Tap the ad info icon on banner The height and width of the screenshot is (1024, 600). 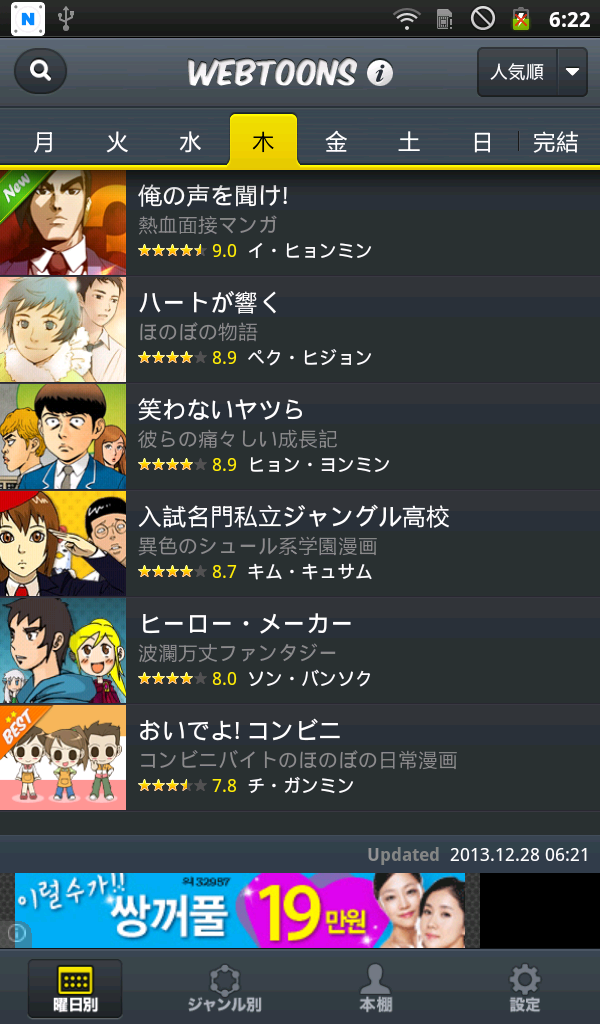(x=16, y=933)
